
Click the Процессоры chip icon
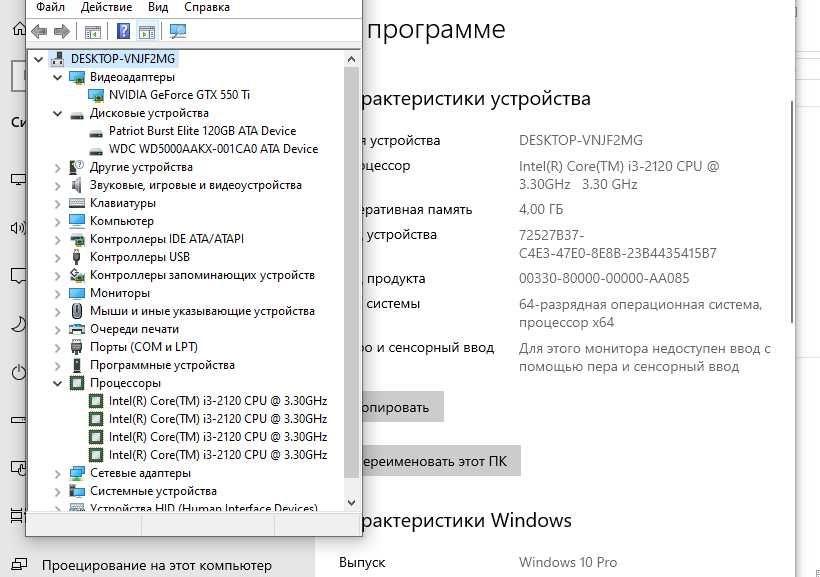coord(77,383)
